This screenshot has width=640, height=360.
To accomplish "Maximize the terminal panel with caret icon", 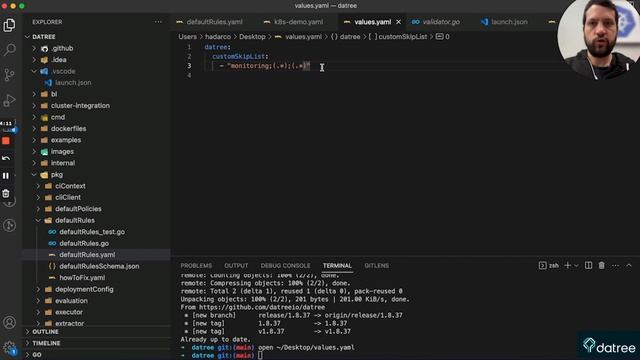I will pos(629,266).
